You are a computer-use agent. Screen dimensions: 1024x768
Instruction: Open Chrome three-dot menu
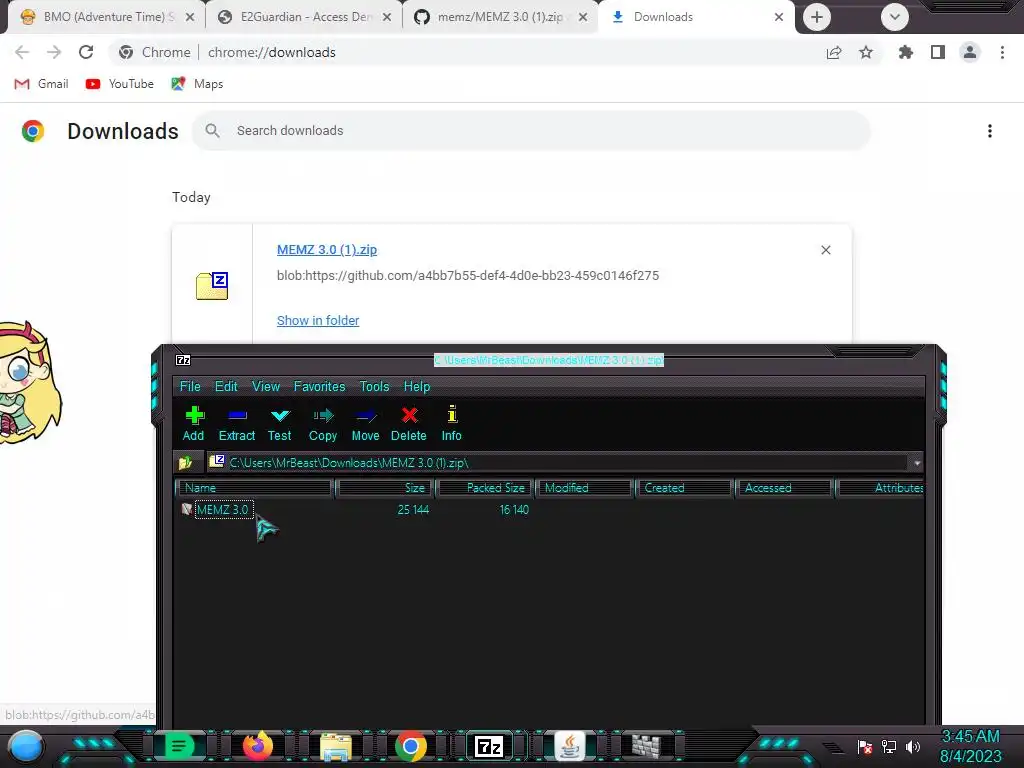[x=1002, y=52]
